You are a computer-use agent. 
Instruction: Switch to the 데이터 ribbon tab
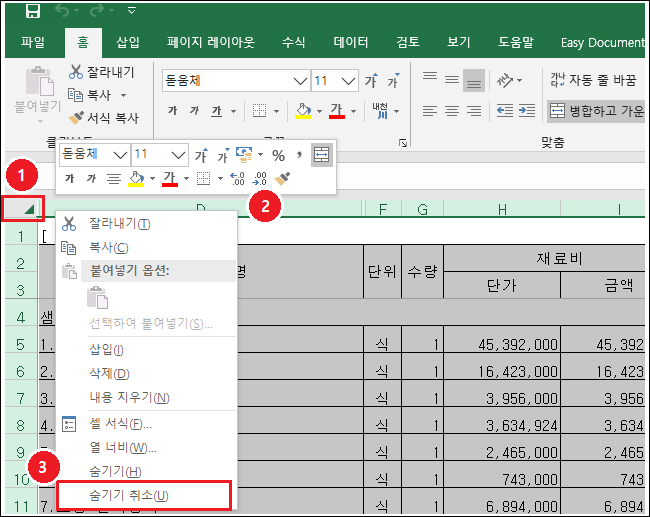point(351,42)
